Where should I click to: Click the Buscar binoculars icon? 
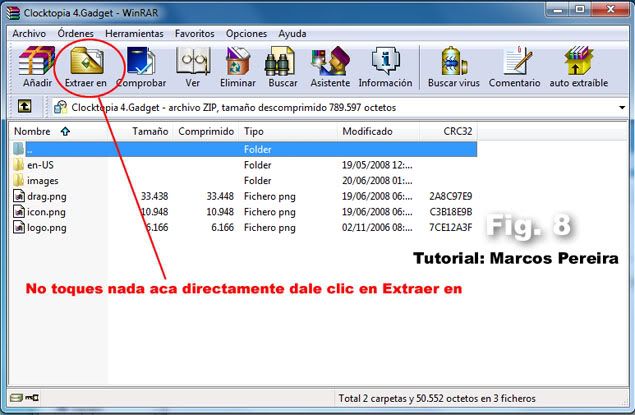279,61
